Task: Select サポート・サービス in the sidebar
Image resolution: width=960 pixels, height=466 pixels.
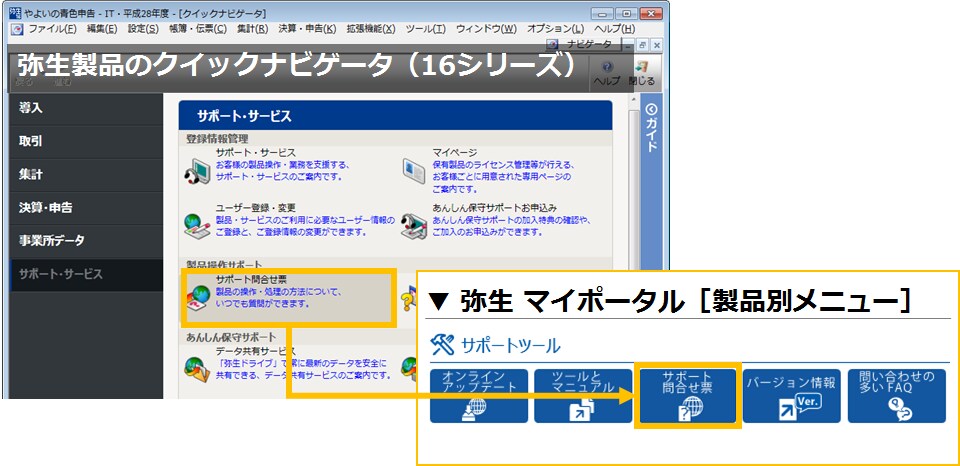Action: coord(86,274)
